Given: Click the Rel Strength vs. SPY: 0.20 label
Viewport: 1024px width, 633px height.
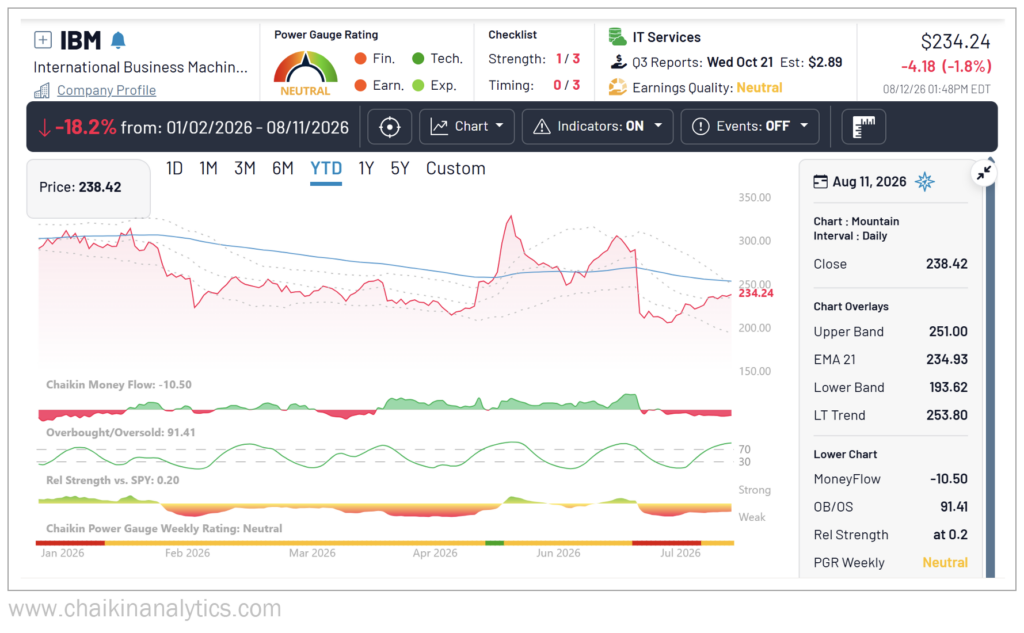Looking at the screenshot, I should tap(112, 480).
